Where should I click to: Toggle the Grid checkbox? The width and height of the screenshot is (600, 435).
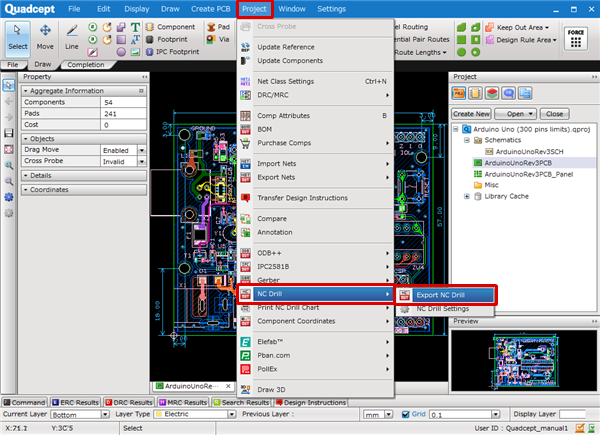tap(406, 414)
